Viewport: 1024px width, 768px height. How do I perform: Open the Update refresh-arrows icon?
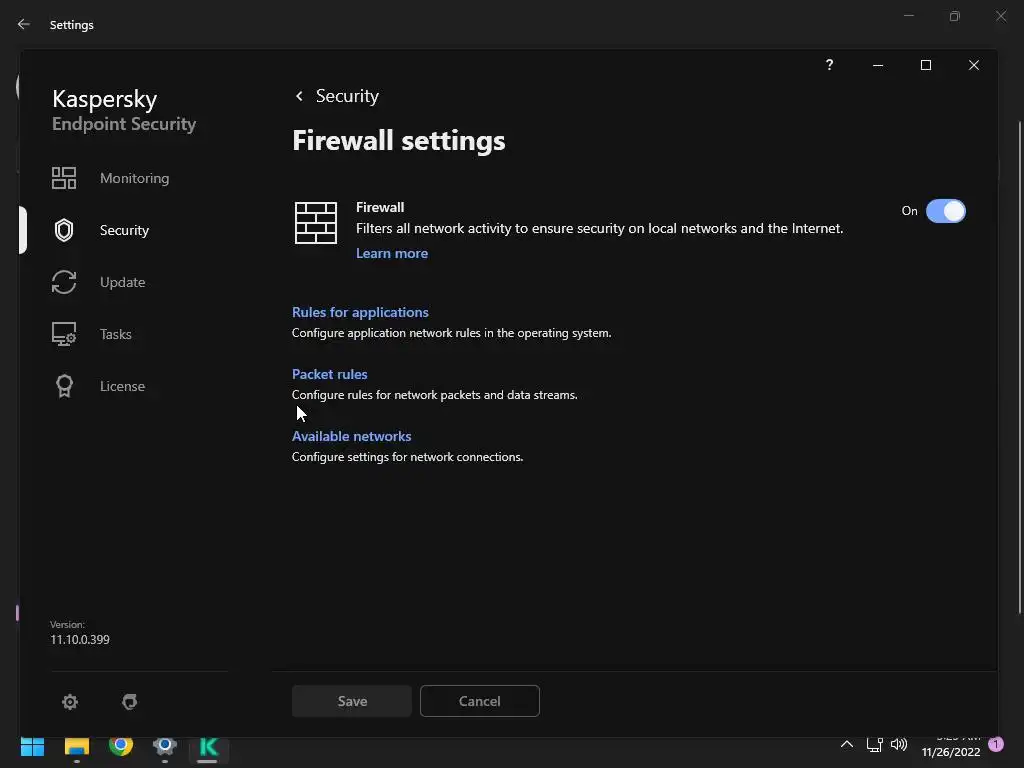point(64,282)
